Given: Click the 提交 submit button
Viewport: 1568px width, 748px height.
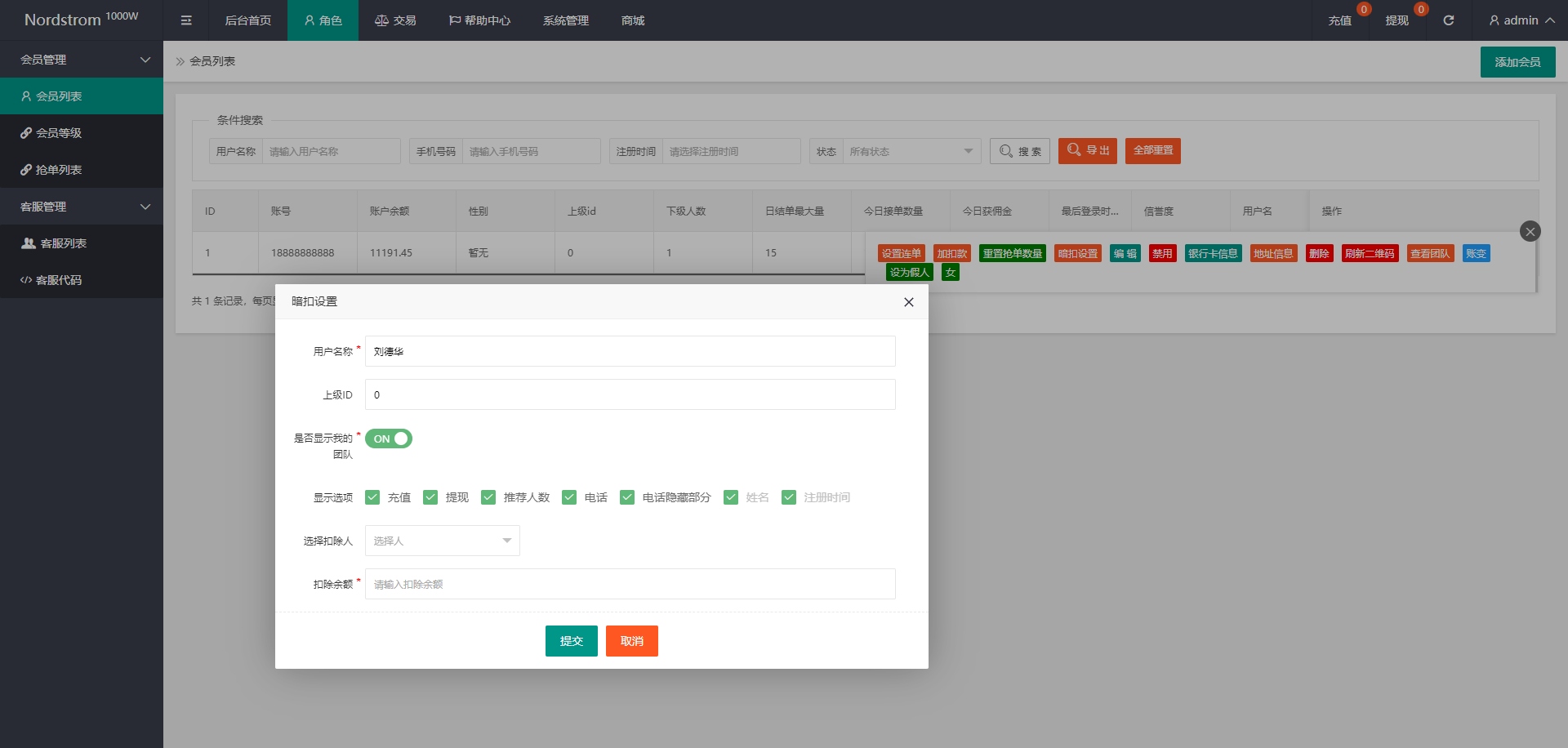Looking at the screenshot, I should [x=571, y=641].
